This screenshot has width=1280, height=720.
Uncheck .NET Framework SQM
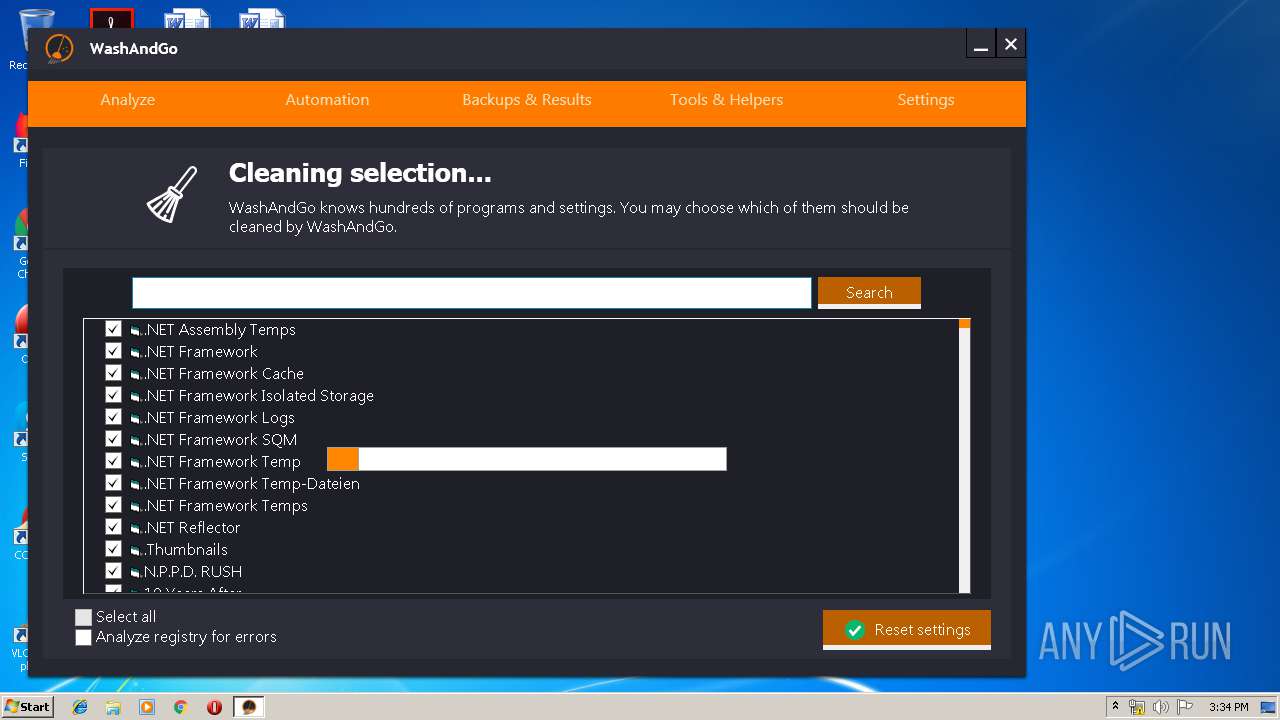click(x=113, y=439)
